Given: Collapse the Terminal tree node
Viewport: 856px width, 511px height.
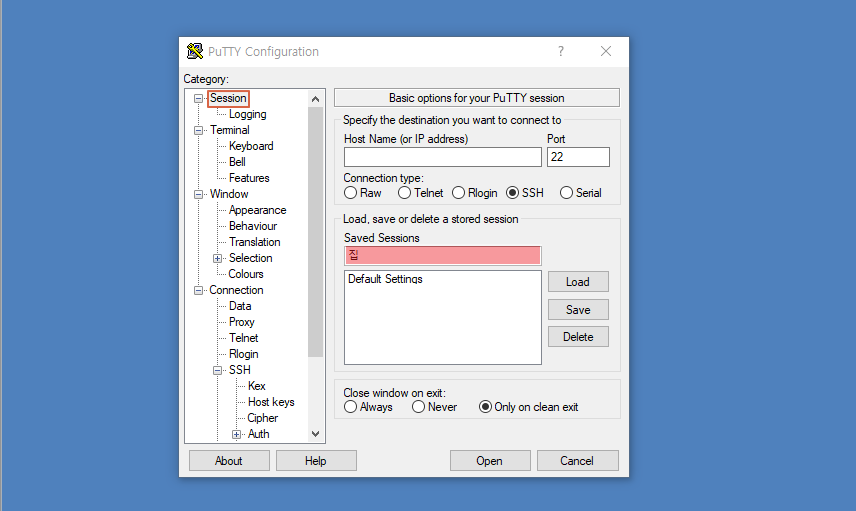Looking at the screenshot, I should 199,130.
